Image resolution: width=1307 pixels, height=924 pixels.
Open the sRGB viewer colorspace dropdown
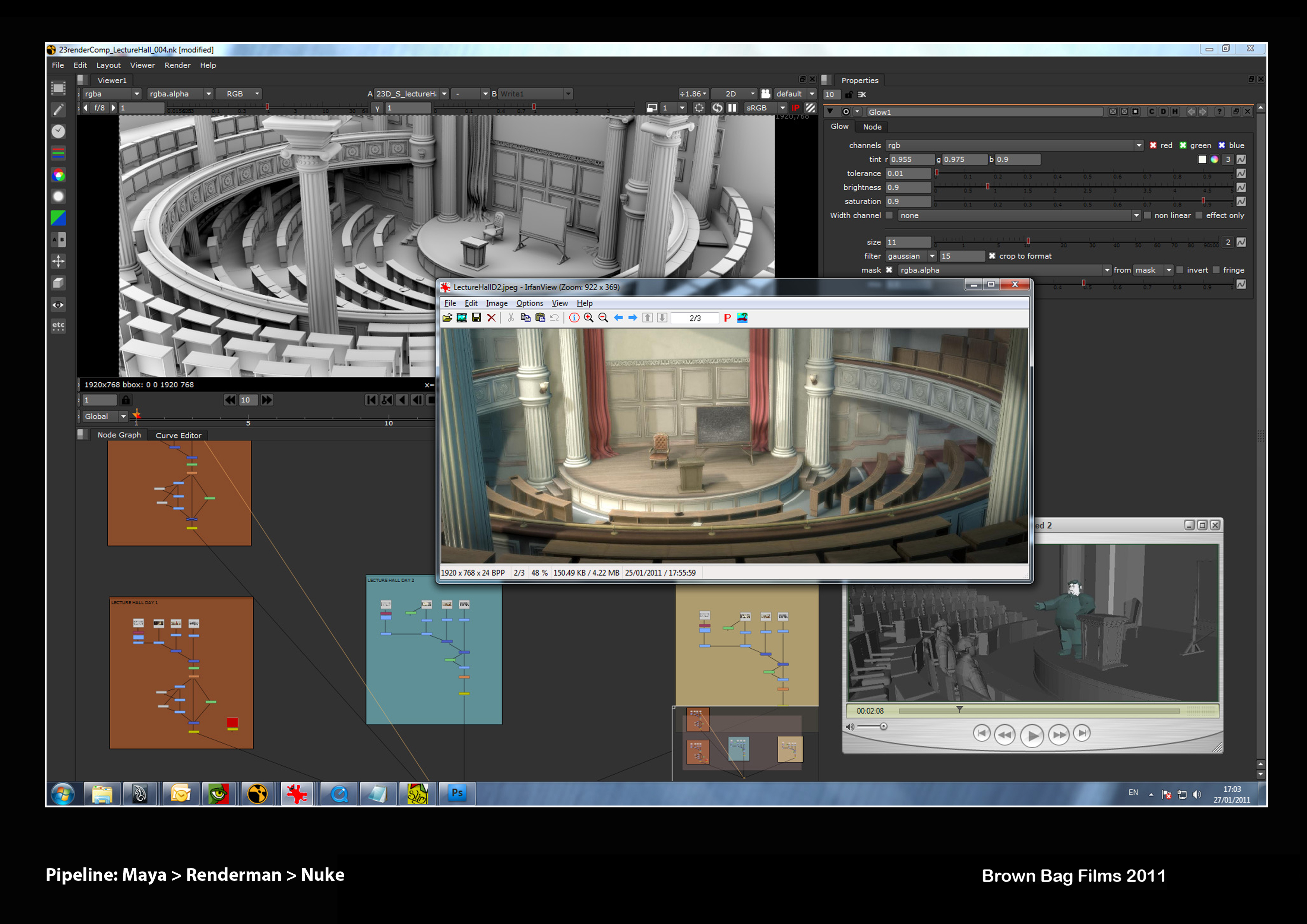tap(766, 108)
